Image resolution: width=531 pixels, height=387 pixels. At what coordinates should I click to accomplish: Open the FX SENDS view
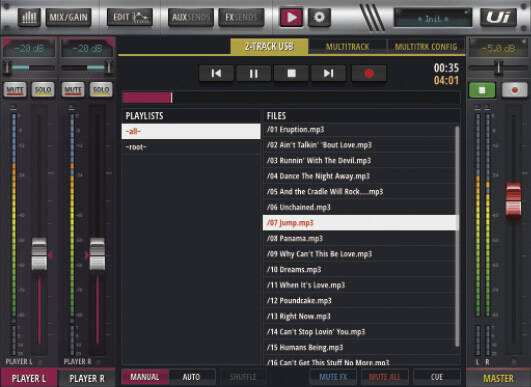pyautogui.click(x=241, y=17)
